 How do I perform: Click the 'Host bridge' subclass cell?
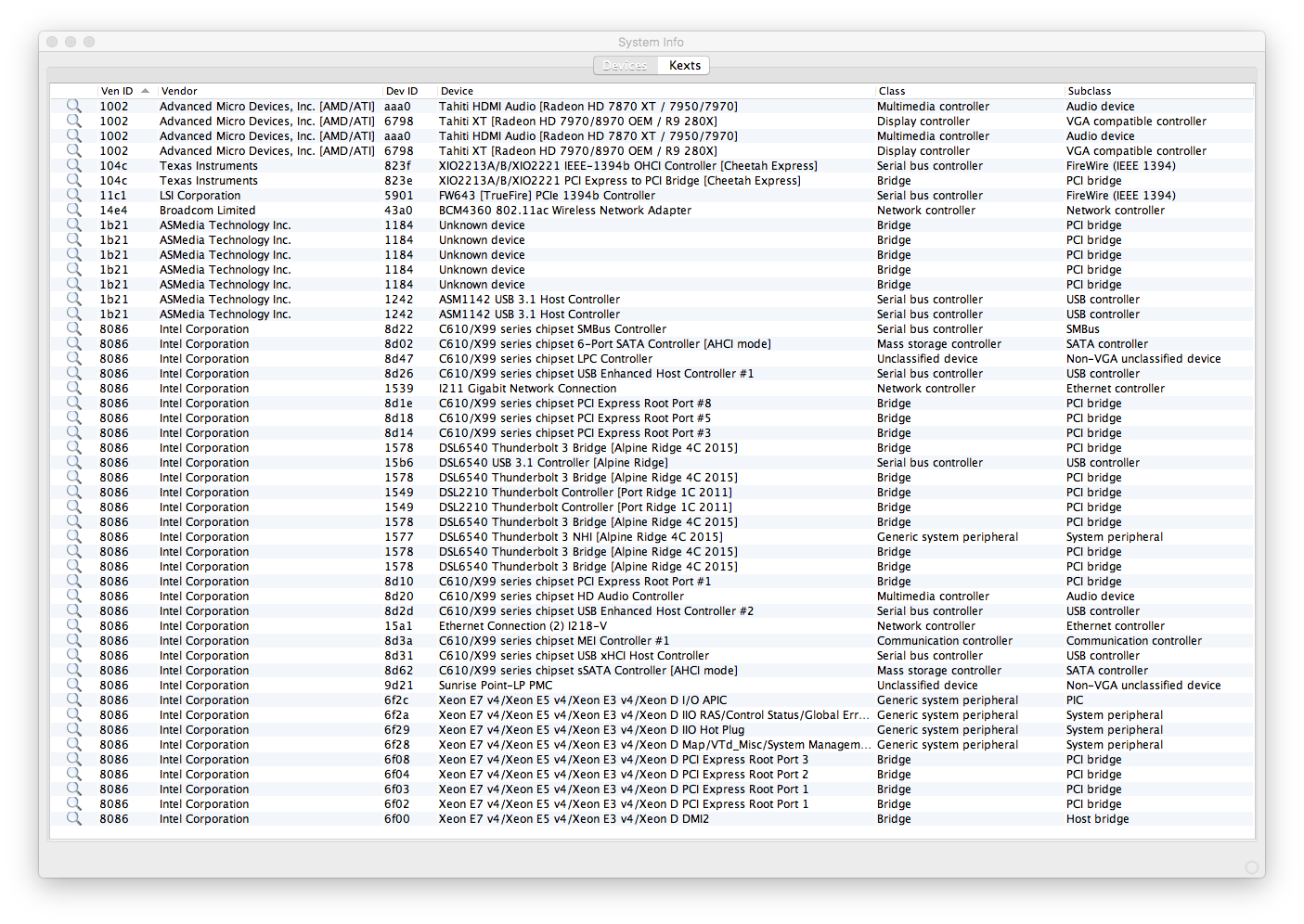[x=1098, y=819]
